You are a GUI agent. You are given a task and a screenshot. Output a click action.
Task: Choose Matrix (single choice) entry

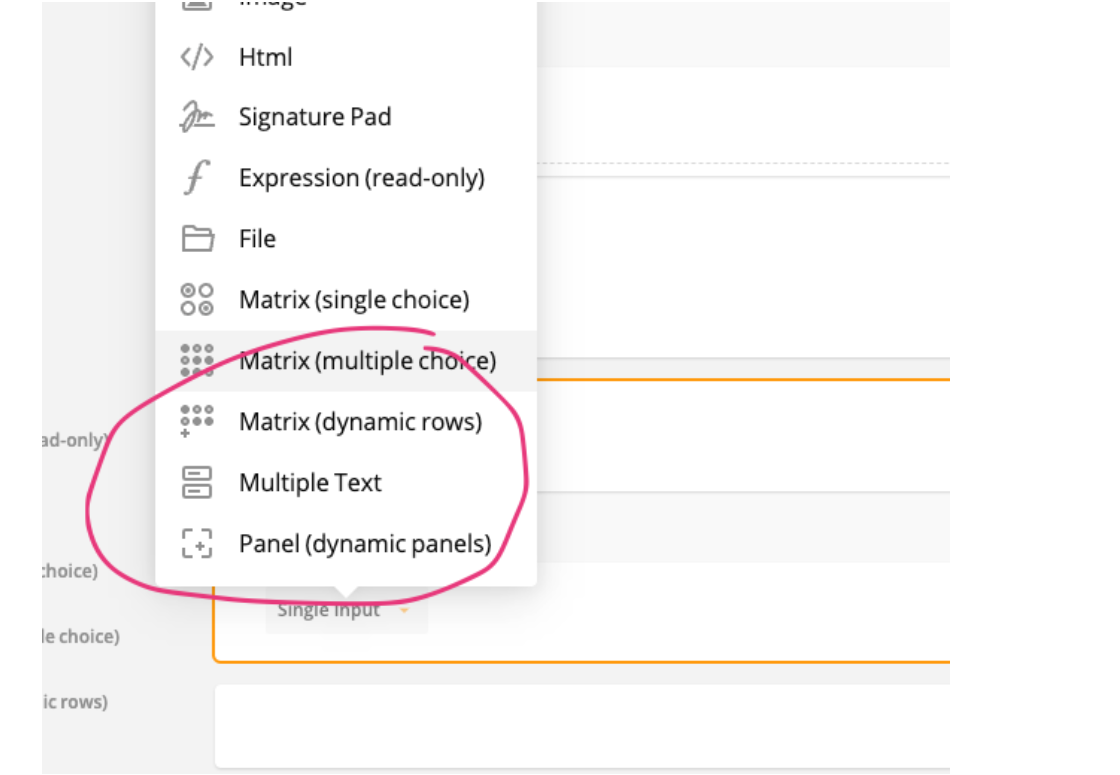pos(346,299)
